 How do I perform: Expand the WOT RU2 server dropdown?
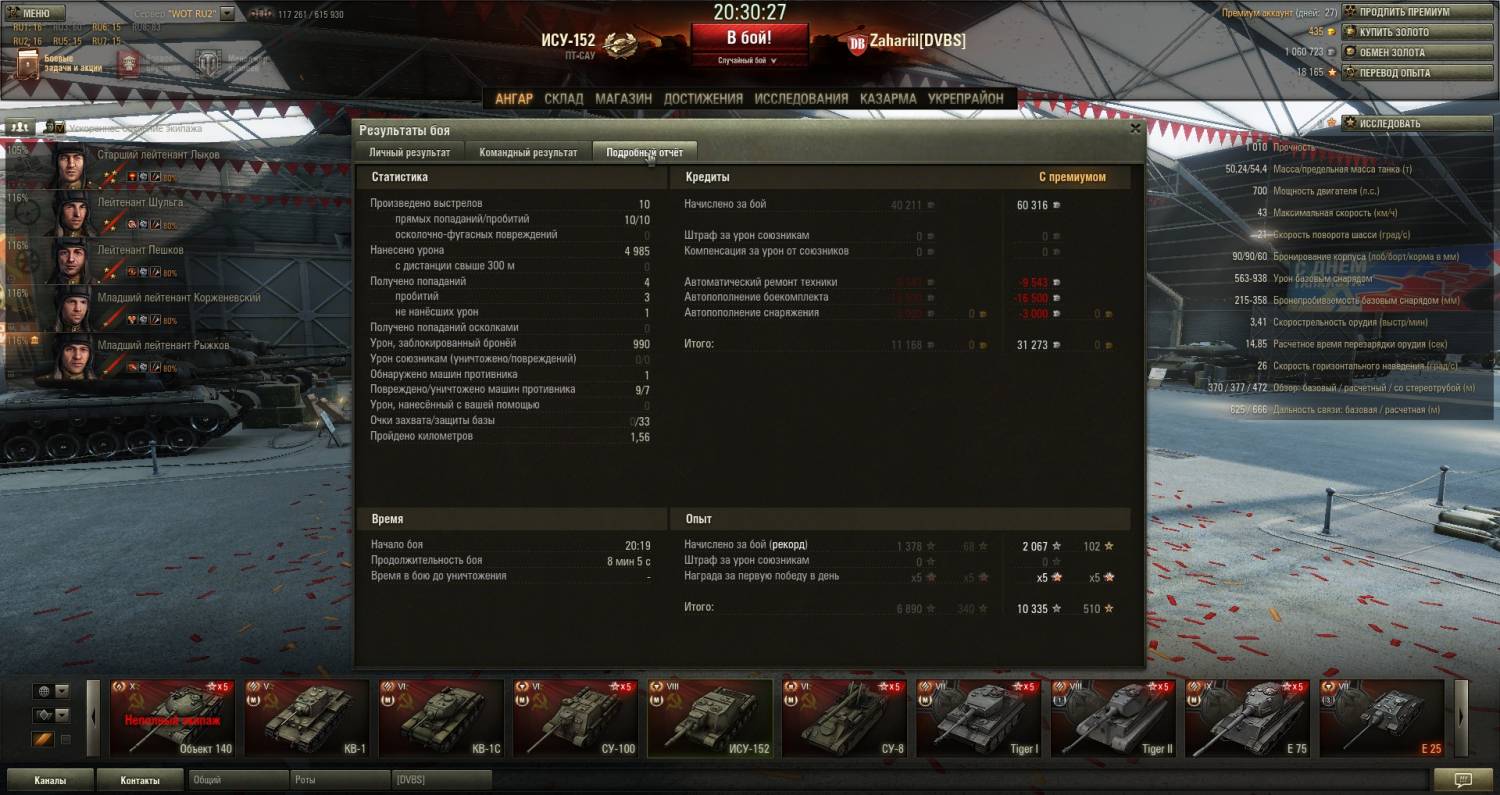pyautogui.click(x=227, y=14)
